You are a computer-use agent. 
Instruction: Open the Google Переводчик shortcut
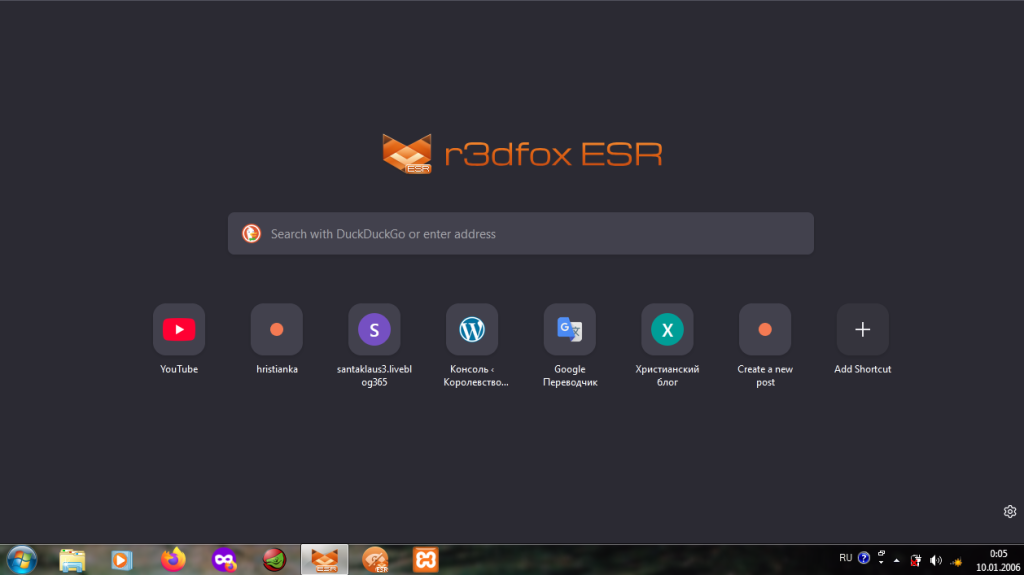pyautogui.click(x=569, y=329)
